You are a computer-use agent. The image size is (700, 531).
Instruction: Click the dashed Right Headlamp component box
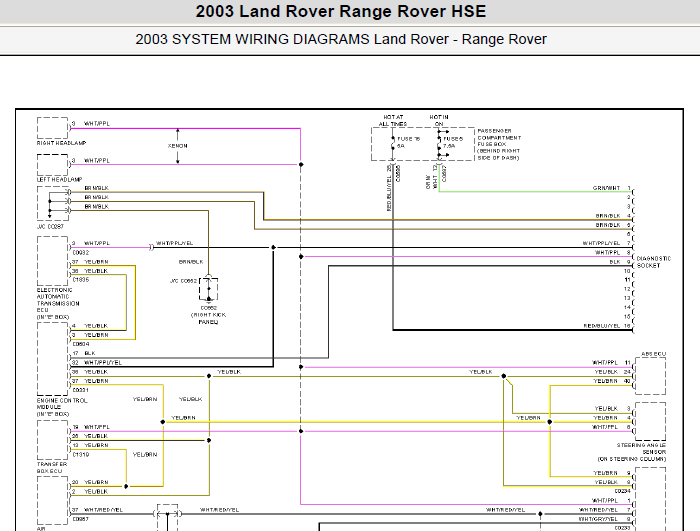click(x=53, y=128)
